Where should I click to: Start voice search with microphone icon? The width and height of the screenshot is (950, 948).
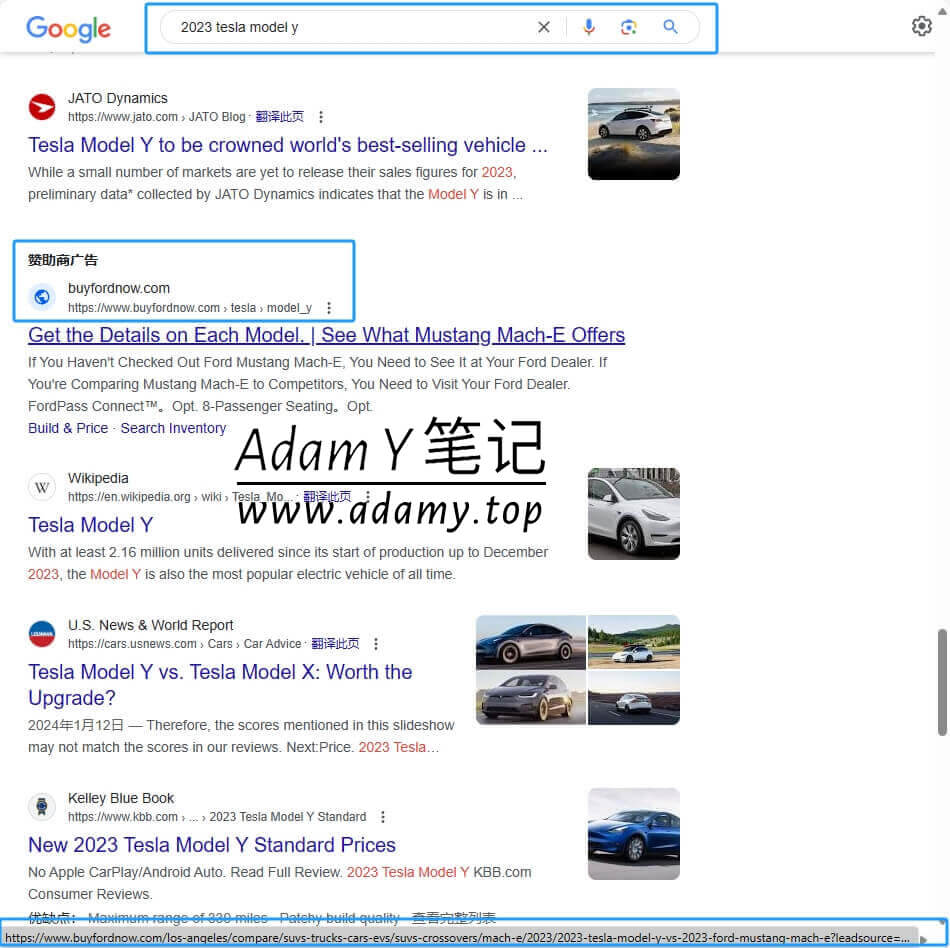(588, 27)
